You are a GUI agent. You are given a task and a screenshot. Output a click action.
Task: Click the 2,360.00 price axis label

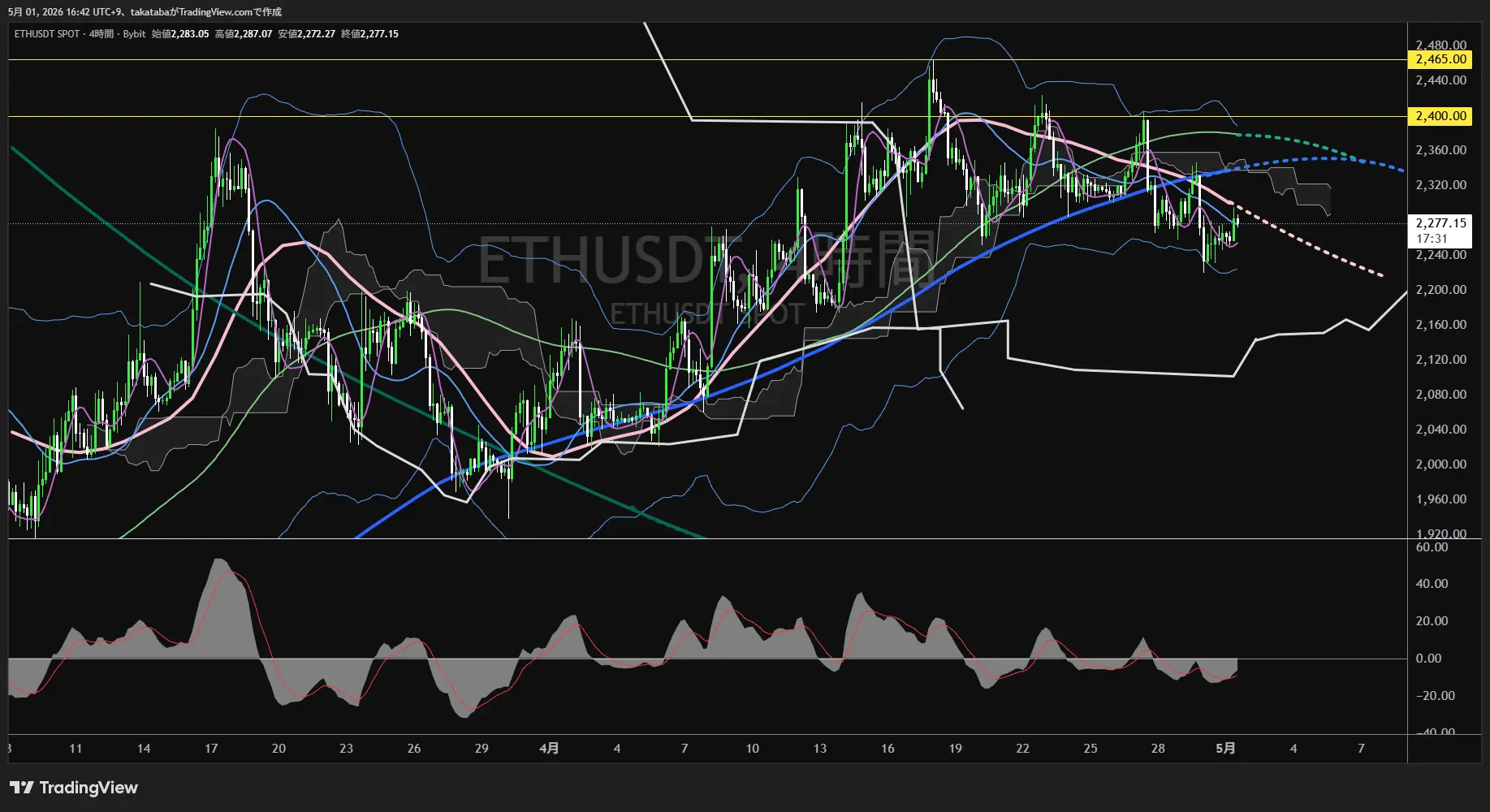tap(1440, 150)
